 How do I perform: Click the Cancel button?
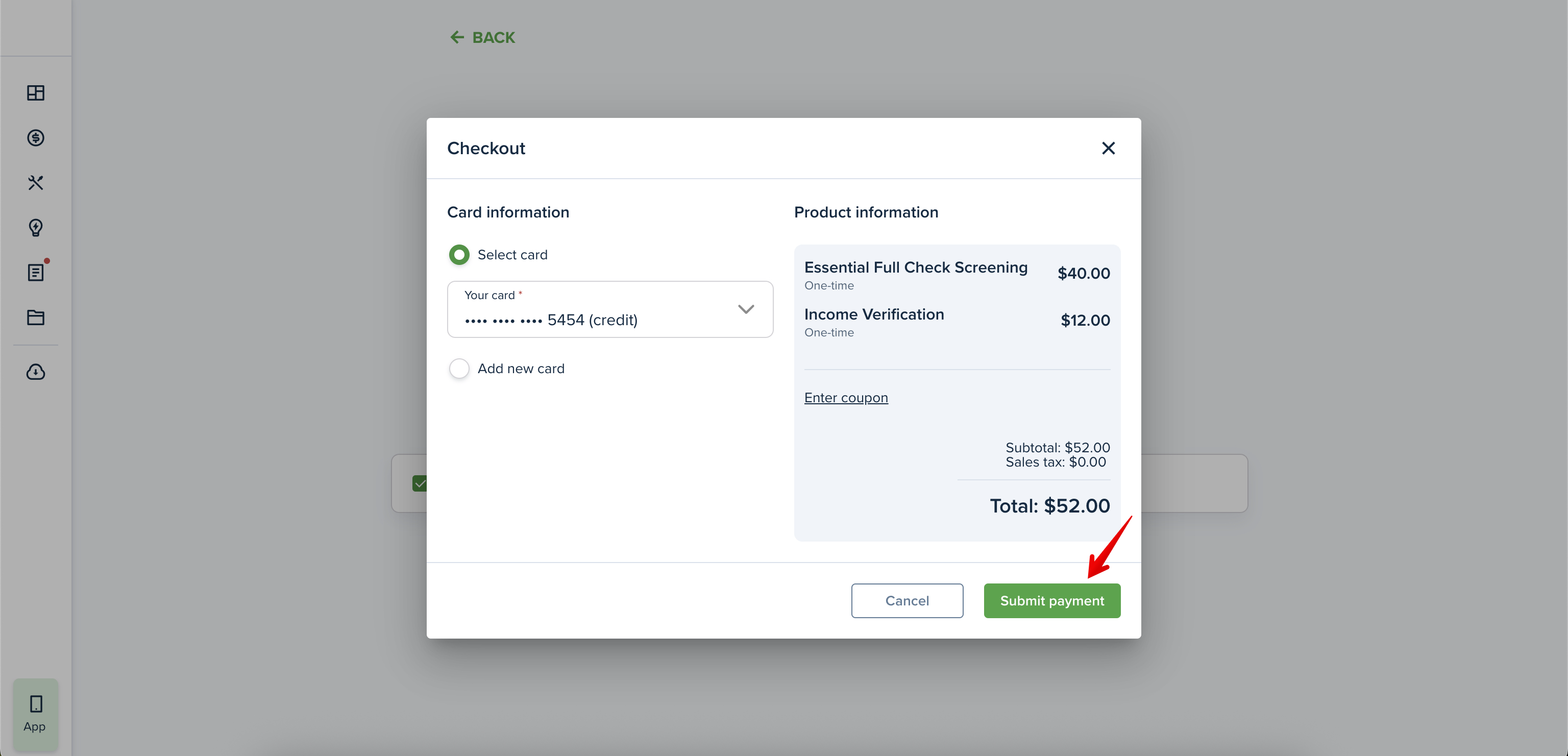(907, 601)
